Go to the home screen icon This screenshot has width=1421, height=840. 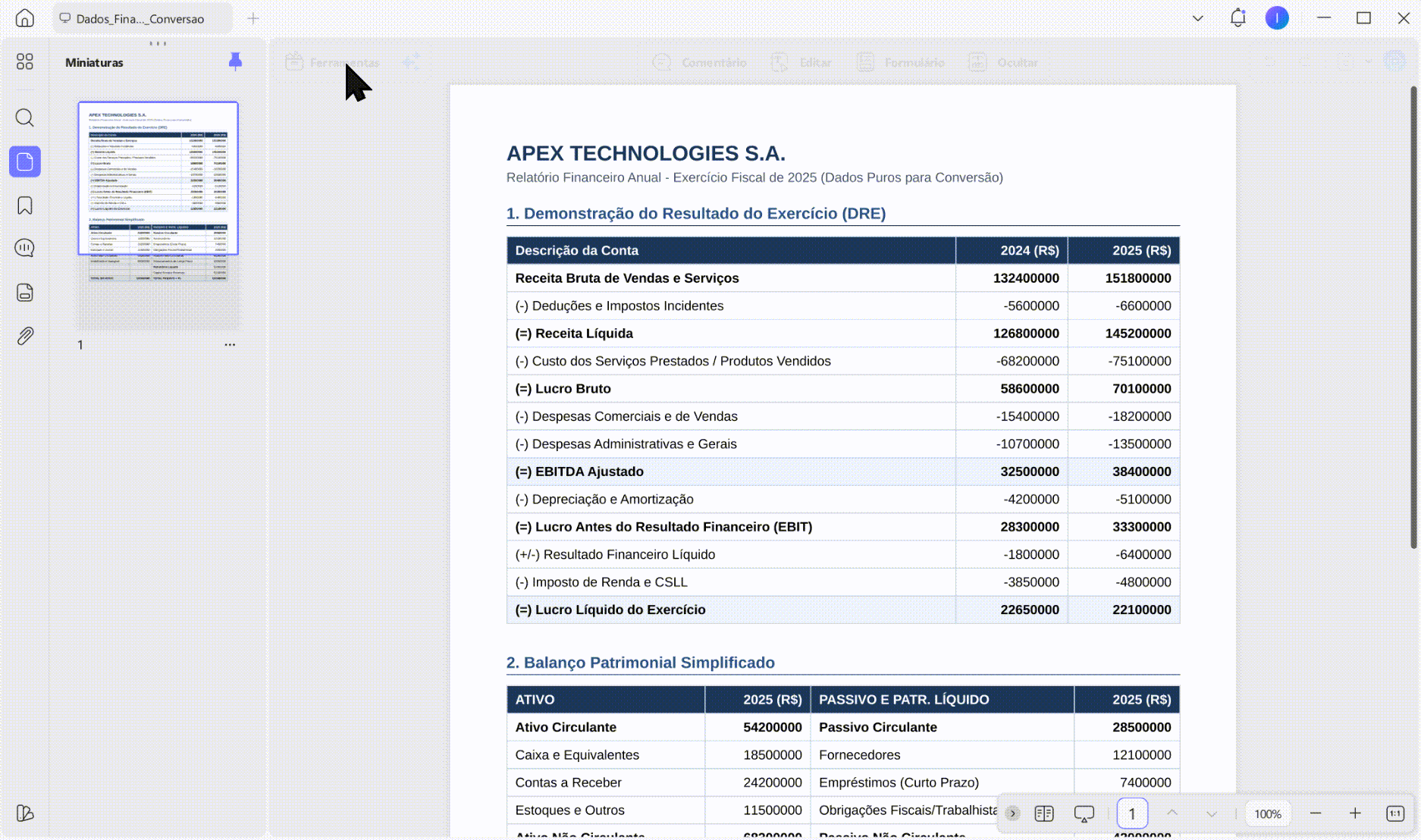[25, 17]
